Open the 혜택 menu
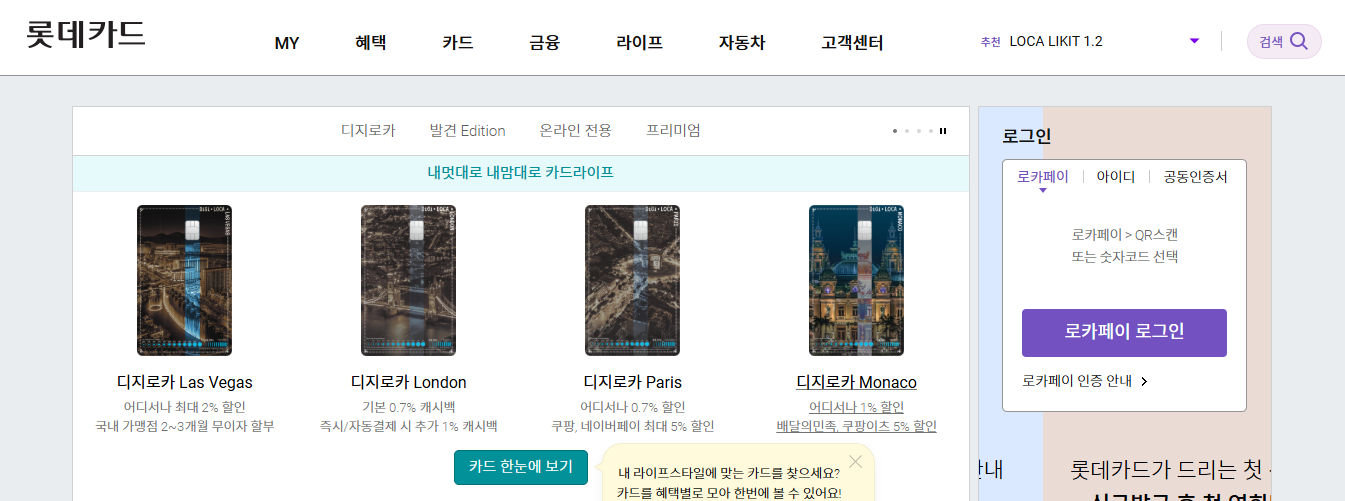Image resolution: width=1345 pixels, height=501 pixels. coord(370,43)
